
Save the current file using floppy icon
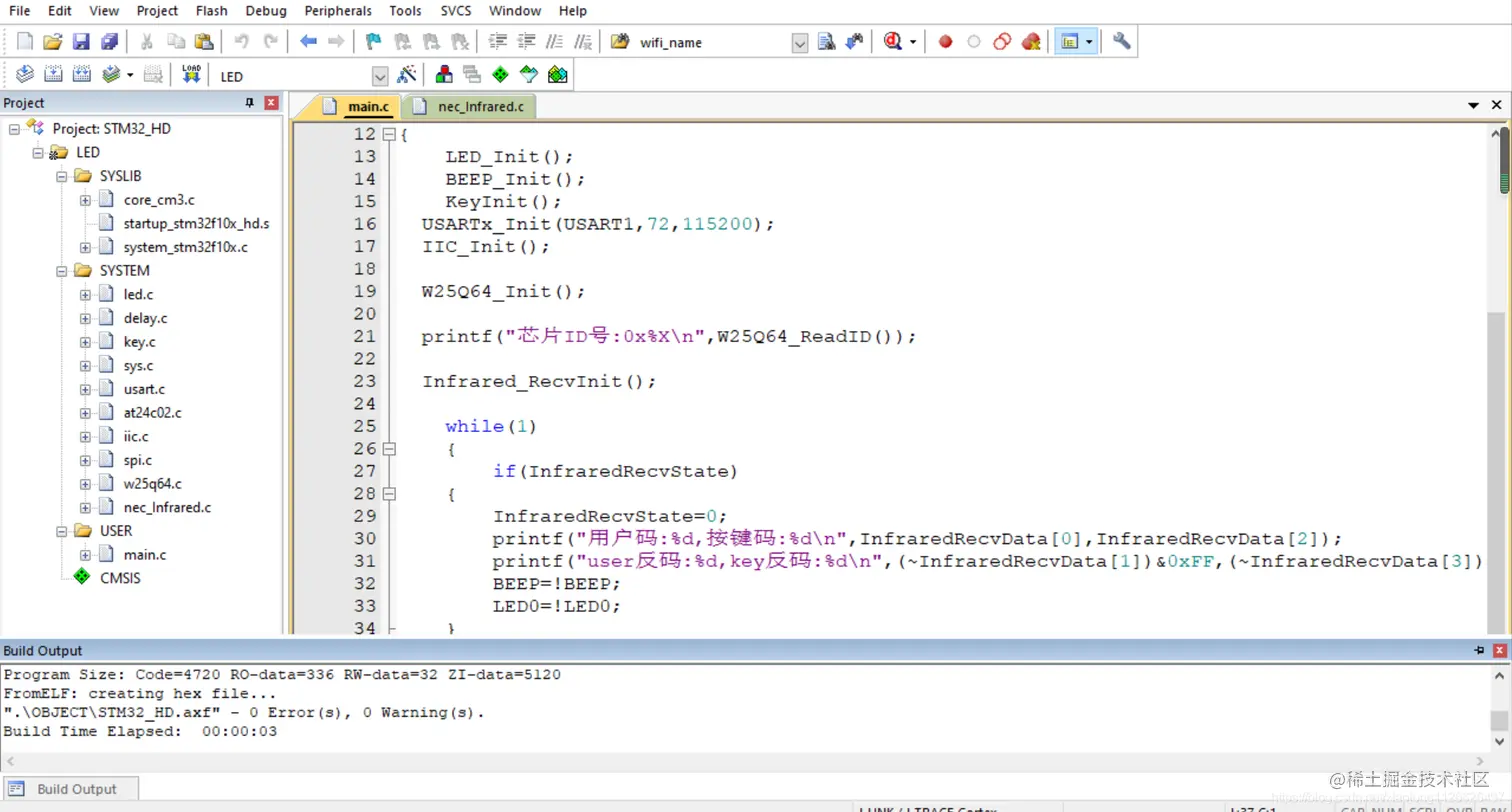pos(81,42)
